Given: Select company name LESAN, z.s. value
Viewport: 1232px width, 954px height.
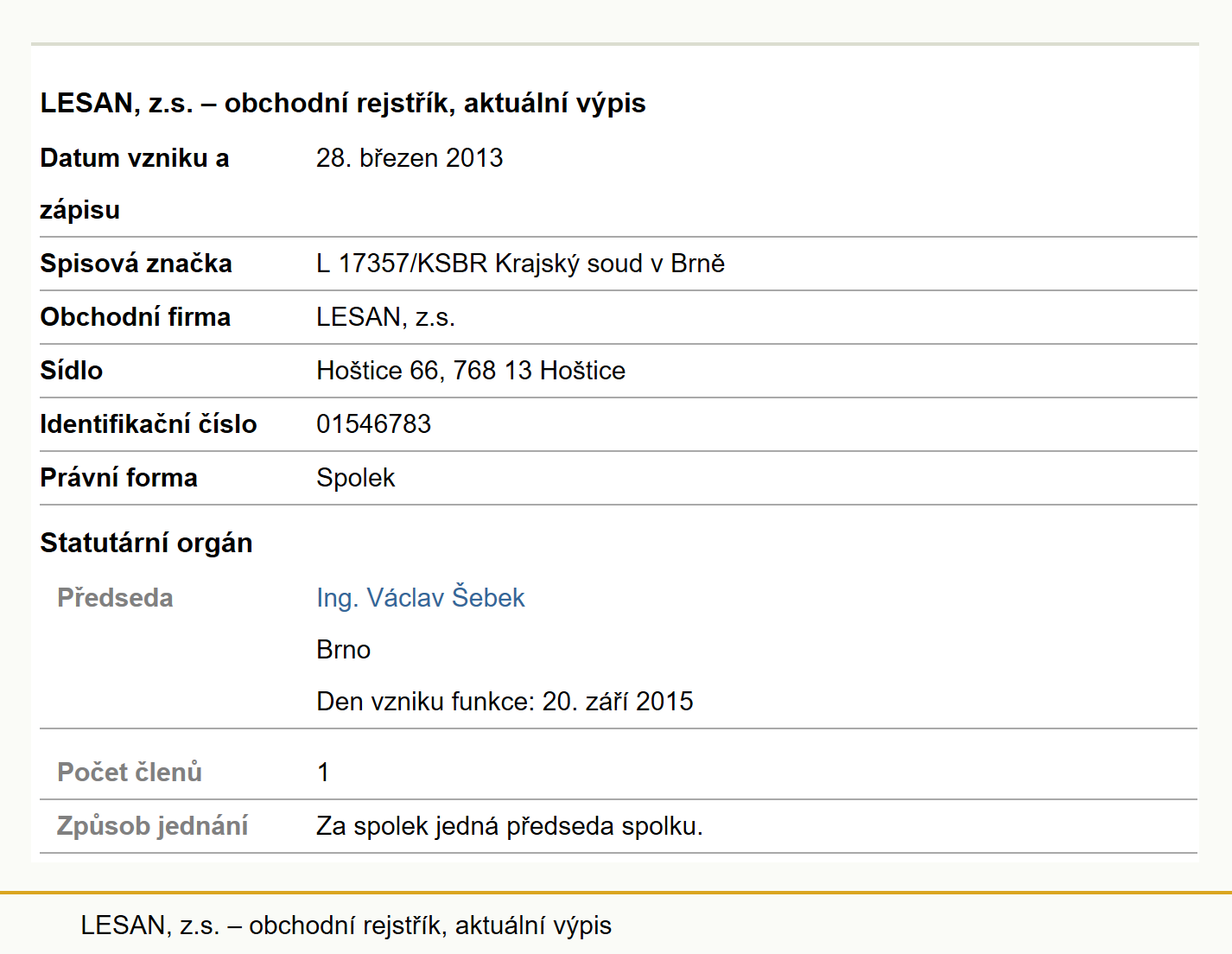Looking at the screenshot, I should click(385, 317).
